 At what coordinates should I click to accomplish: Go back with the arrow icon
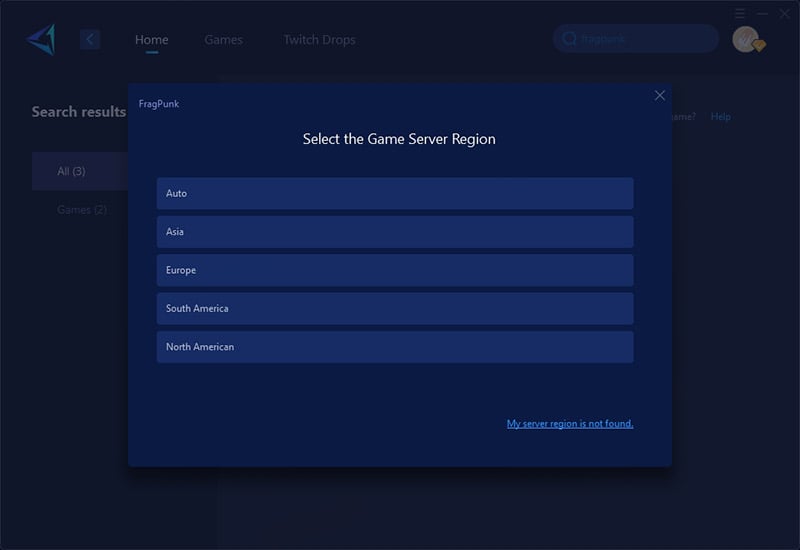90,39
